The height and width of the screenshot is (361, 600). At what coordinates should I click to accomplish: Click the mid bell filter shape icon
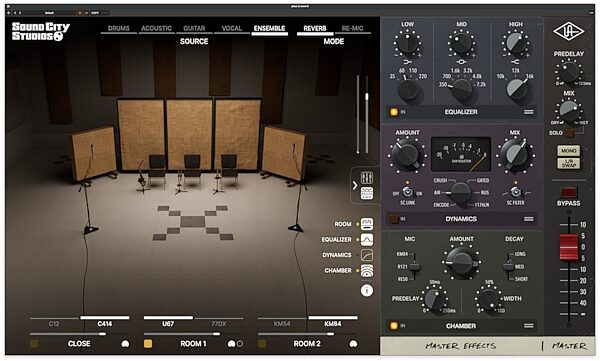pos(461,62)
